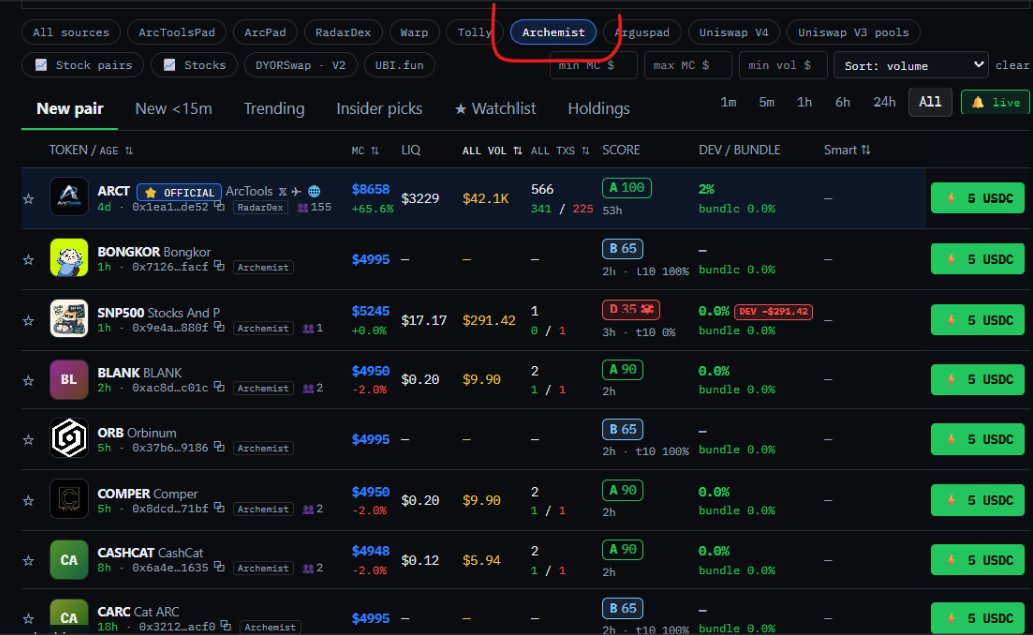Copy COMPER contract address 0x8dcd…71bf

[219, 508]
